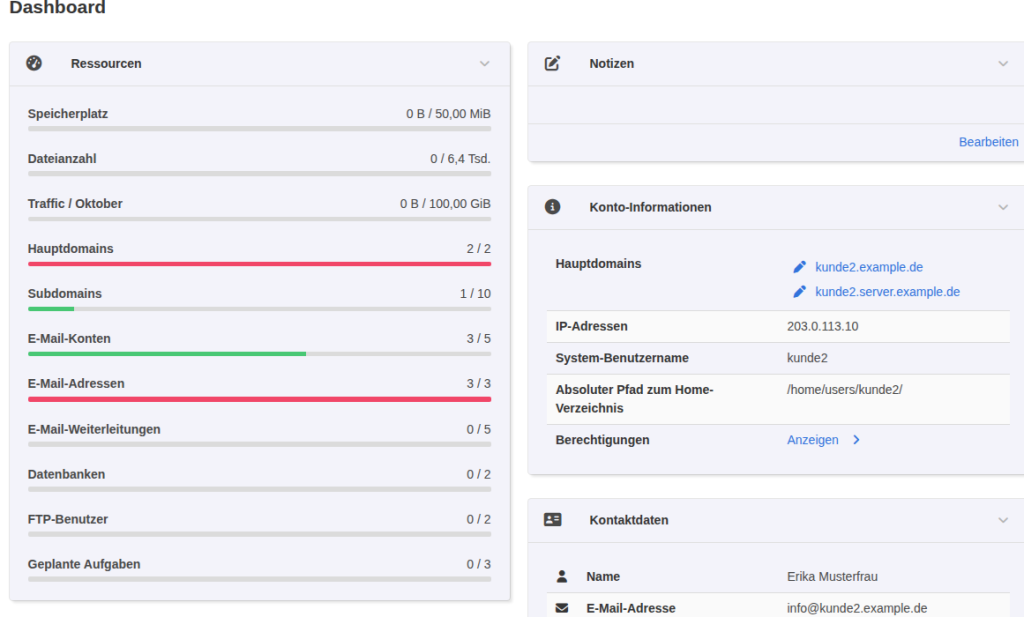
Task: Click the Geplante Aufgaben value 0 / 3
Action: pos(478,565)
